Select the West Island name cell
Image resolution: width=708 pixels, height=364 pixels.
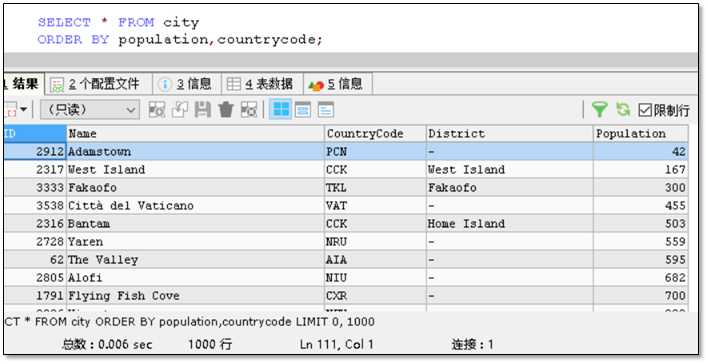point(195,169)
